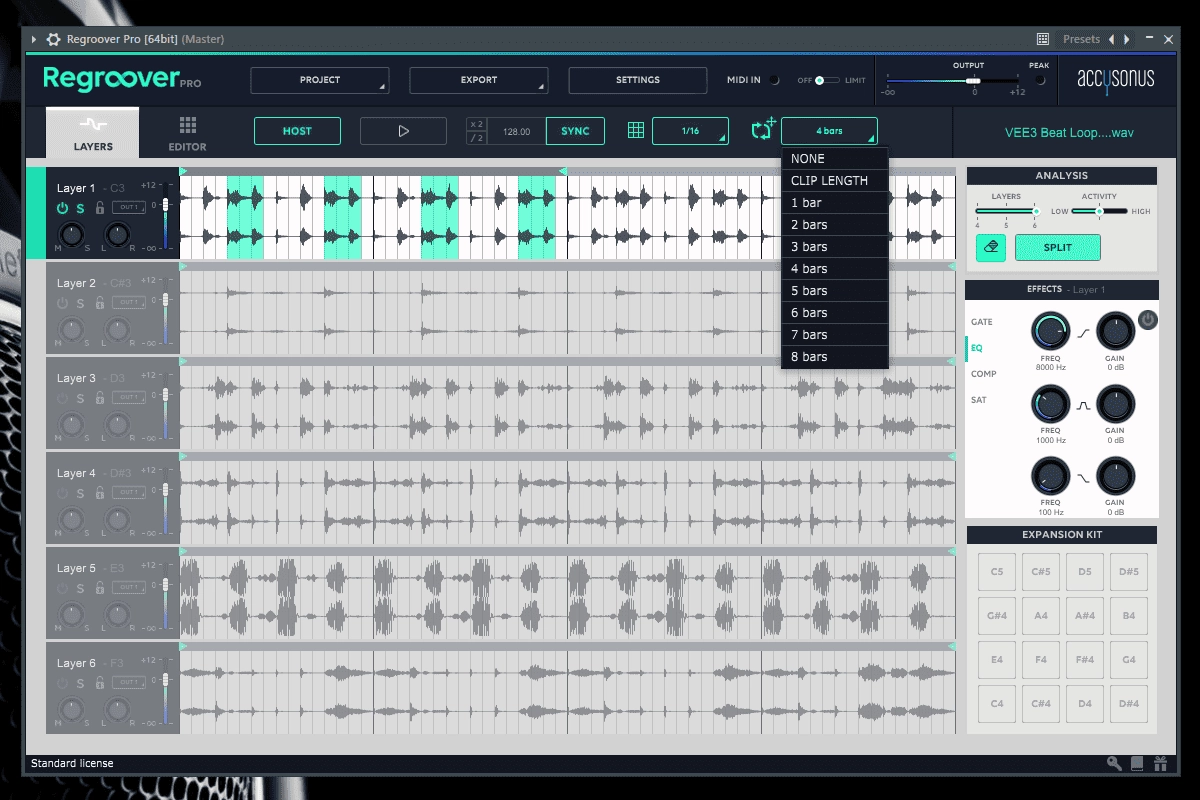Image resolution: width=1200 pixels, height=800 pixels.
Task: Click the low-shelf EQ band shape icon
Action: (1082, 479)
